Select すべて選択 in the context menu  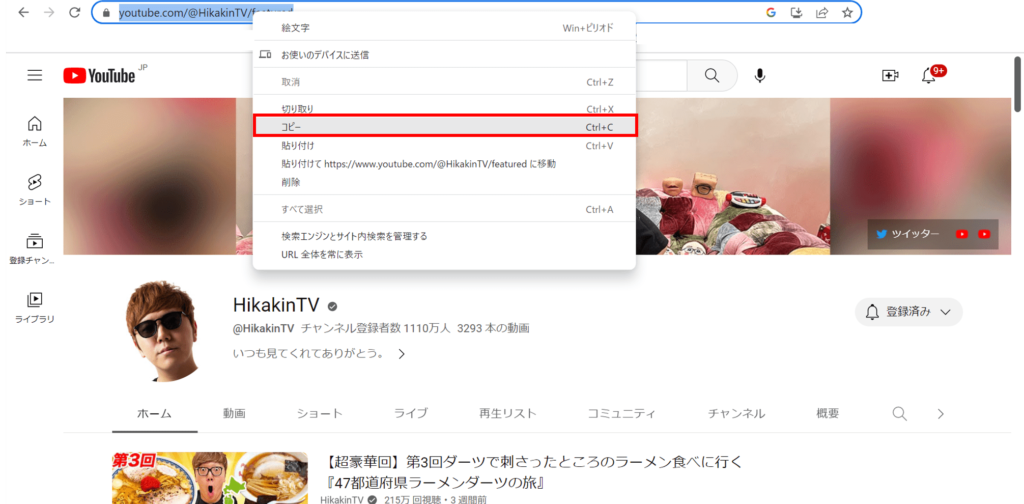click(x=444, y=210)
